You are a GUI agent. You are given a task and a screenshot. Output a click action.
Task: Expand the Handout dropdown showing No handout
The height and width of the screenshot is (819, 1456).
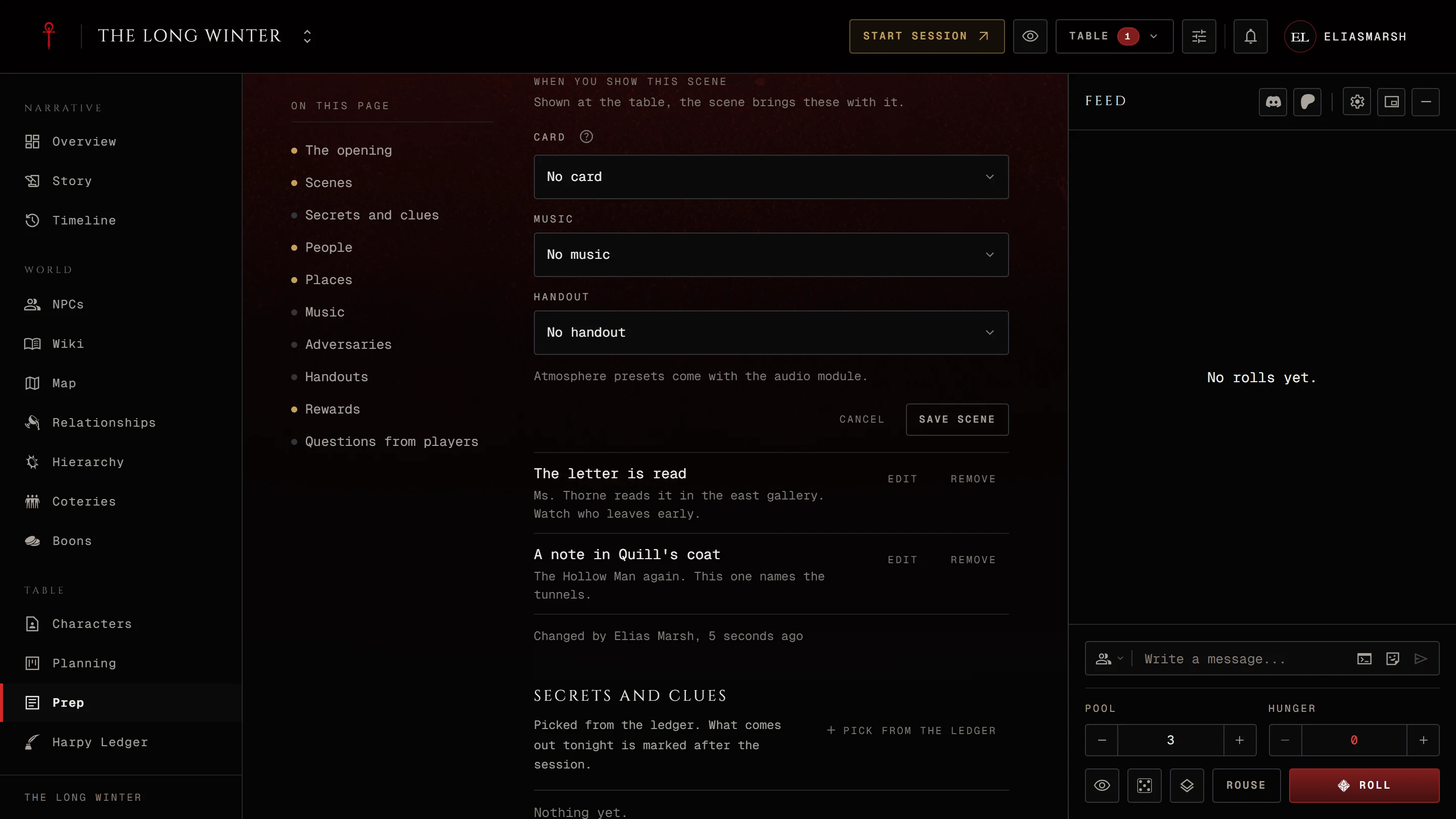tap(771, 332)
